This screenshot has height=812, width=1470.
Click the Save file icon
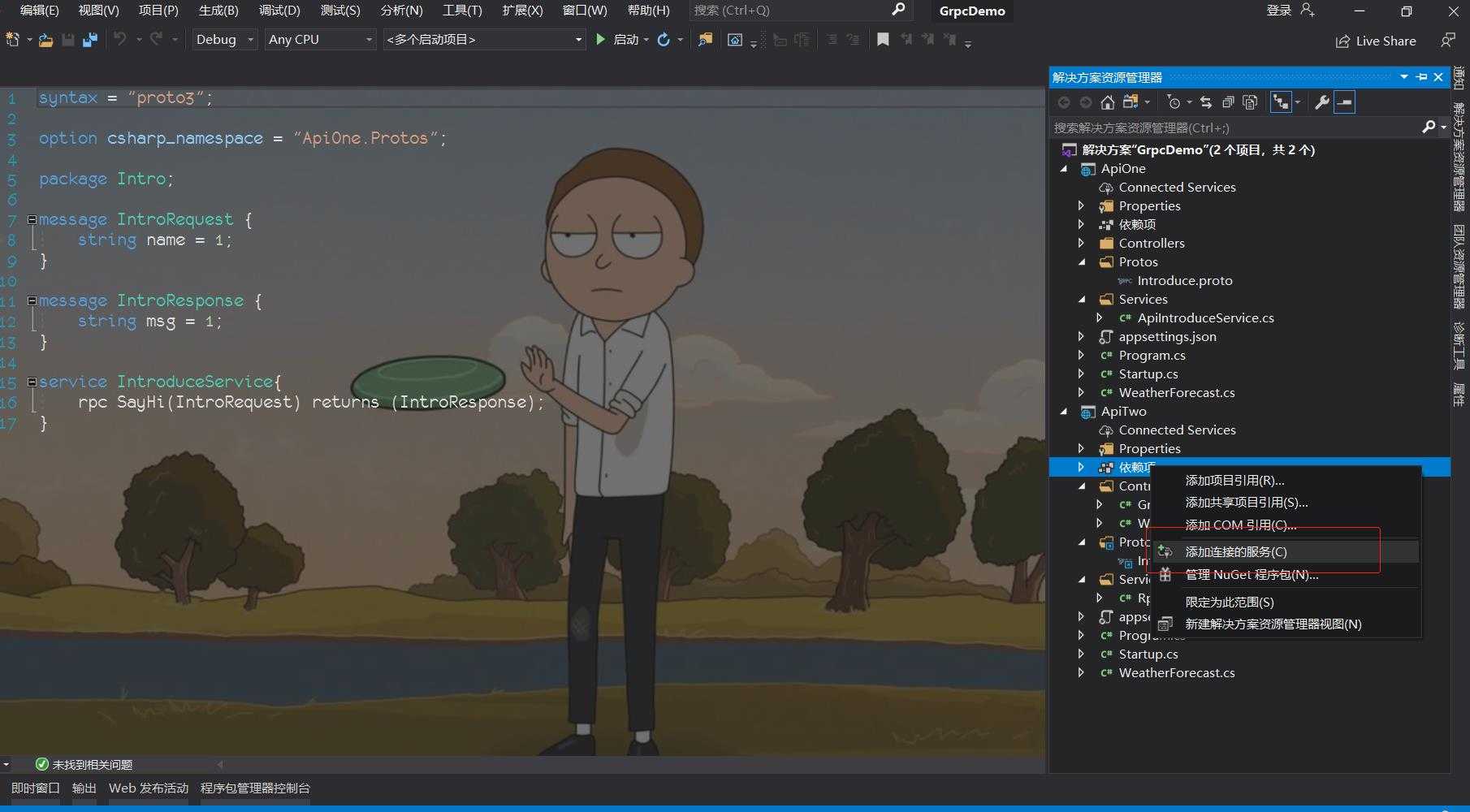68,39
